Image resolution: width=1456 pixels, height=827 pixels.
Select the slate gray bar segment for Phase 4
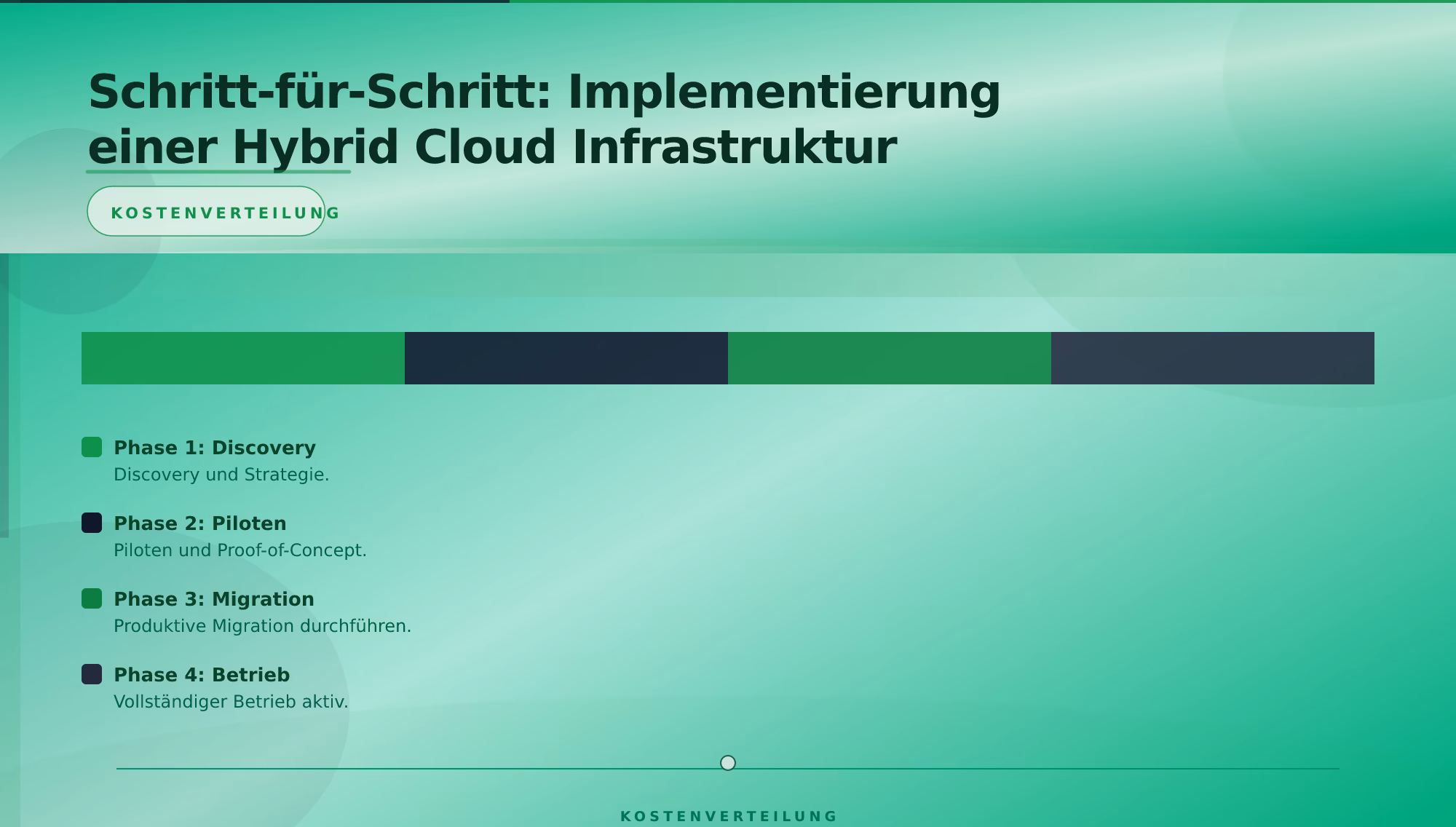coord(1213,358)
